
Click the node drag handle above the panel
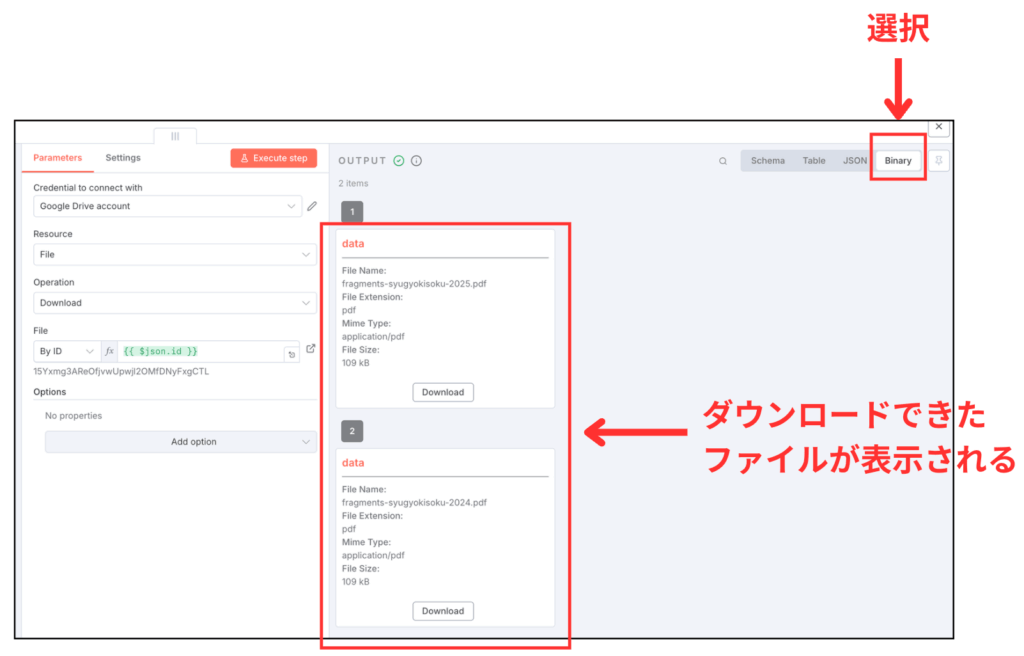175,136
